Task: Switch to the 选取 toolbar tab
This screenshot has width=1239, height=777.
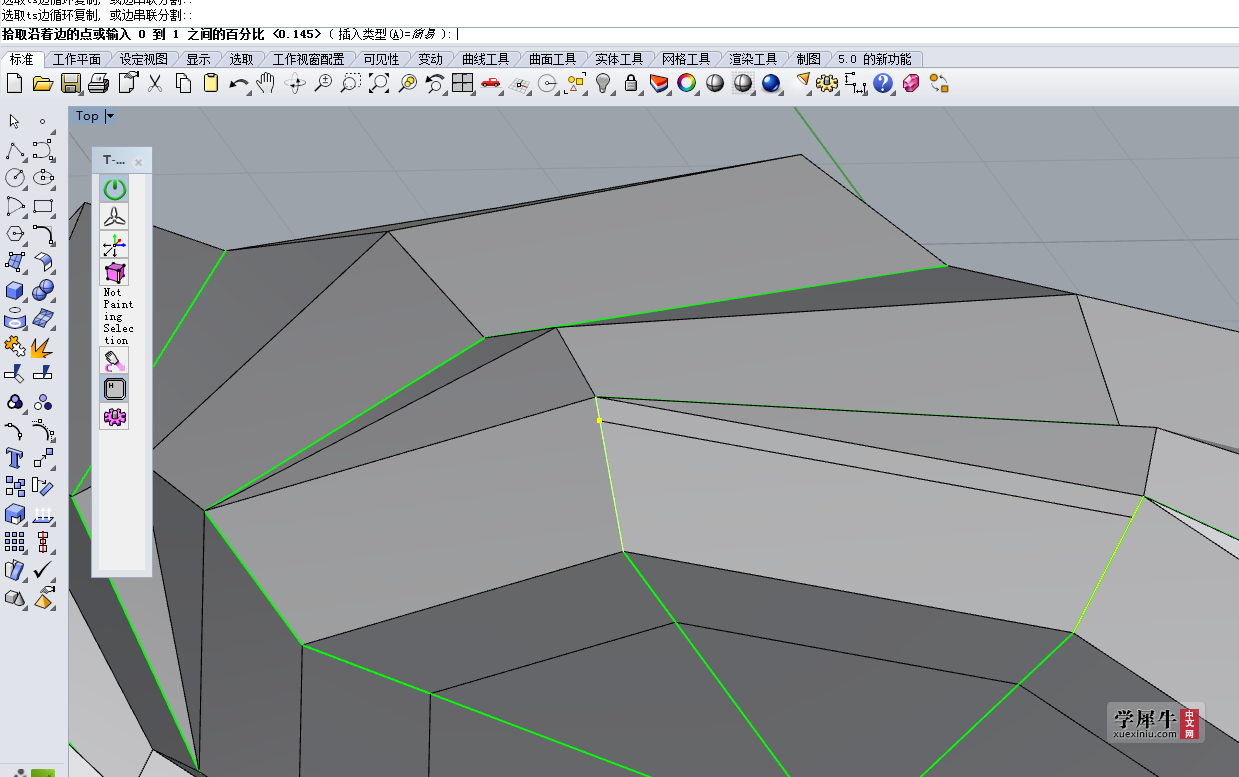Action: 241,60
